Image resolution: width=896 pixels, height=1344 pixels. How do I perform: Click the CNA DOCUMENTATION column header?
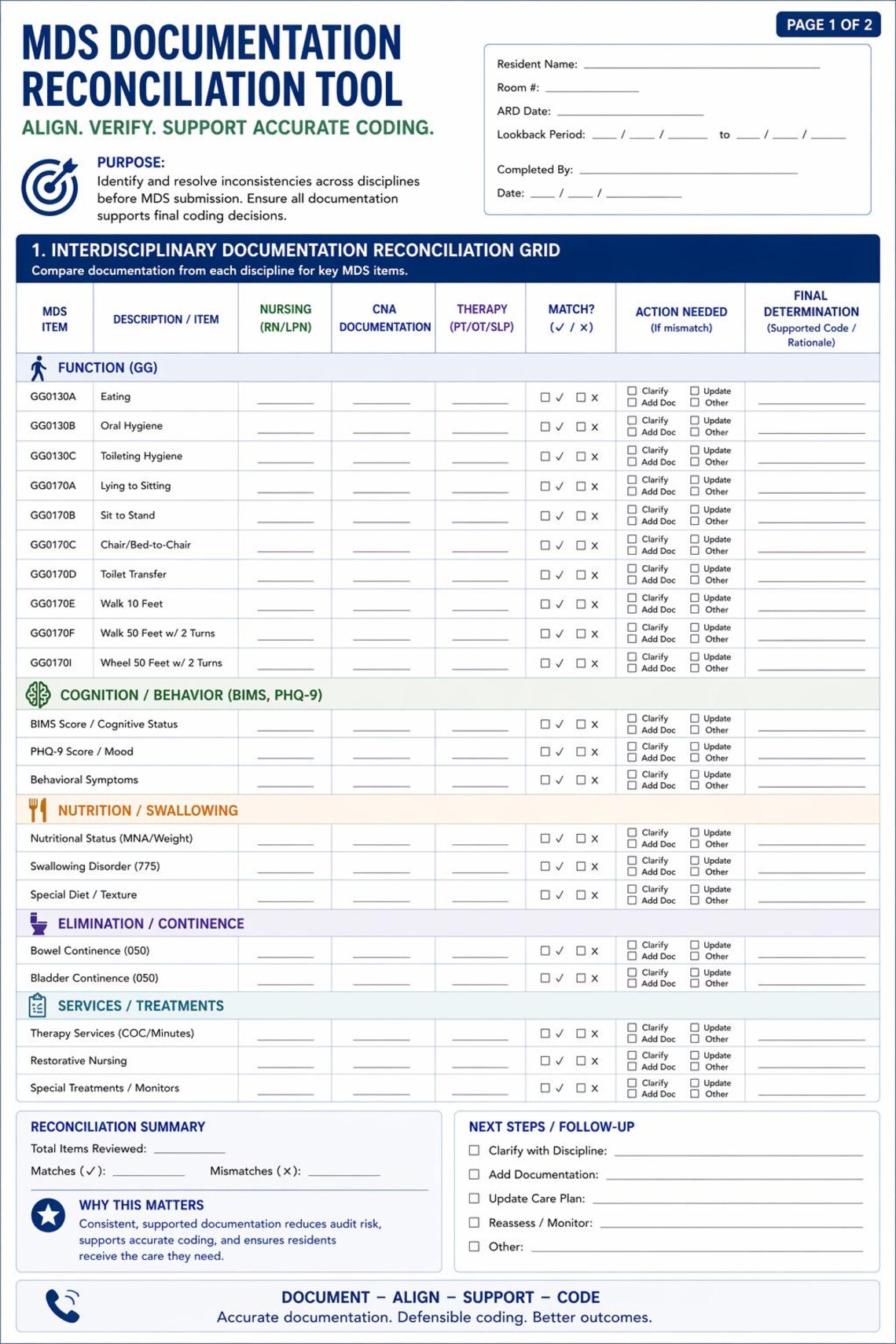click(384, 318)
